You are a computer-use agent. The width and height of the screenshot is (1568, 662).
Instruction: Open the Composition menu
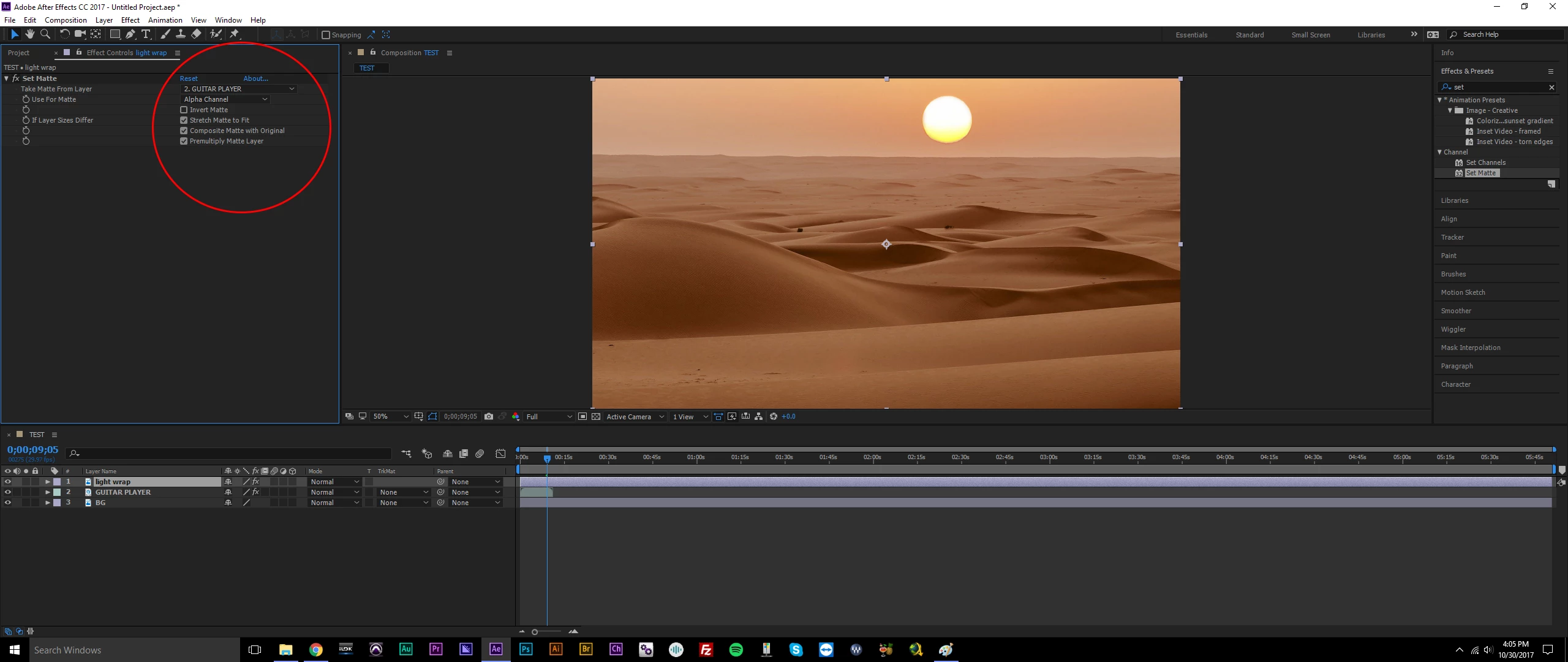(x=66, y=20)
